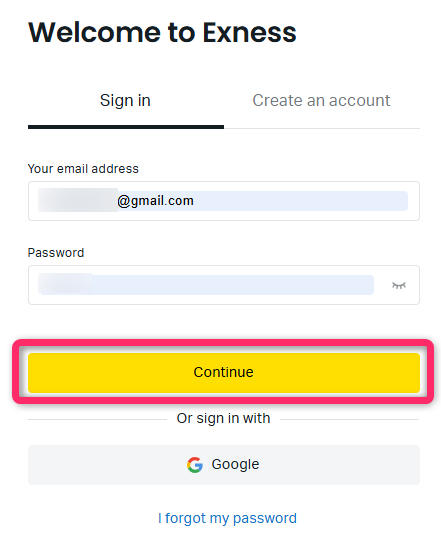441x548 pixels.
Task: Click divider line left of Or sign in with
Action: coord(97,419)
